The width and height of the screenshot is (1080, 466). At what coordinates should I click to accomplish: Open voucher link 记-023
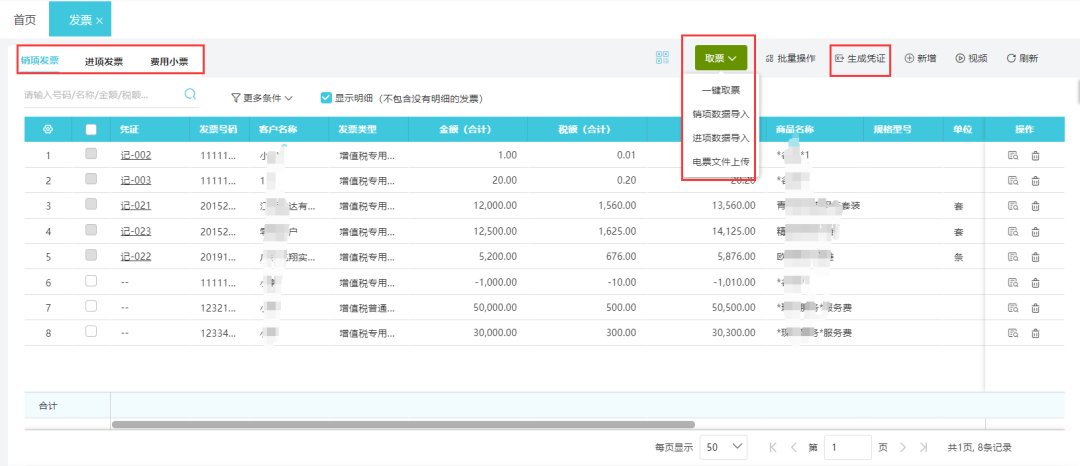click(x=136, y=231)
